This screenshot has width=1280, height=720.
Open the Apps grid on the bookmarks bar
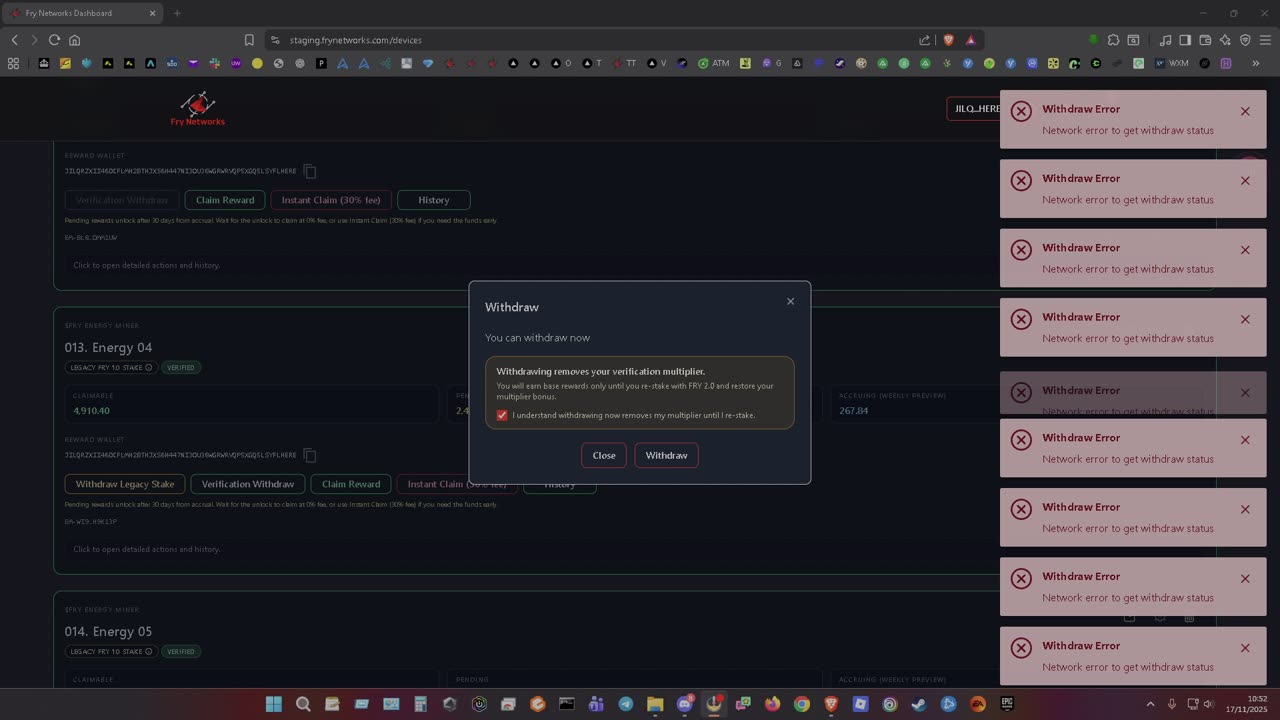(13, 63)
